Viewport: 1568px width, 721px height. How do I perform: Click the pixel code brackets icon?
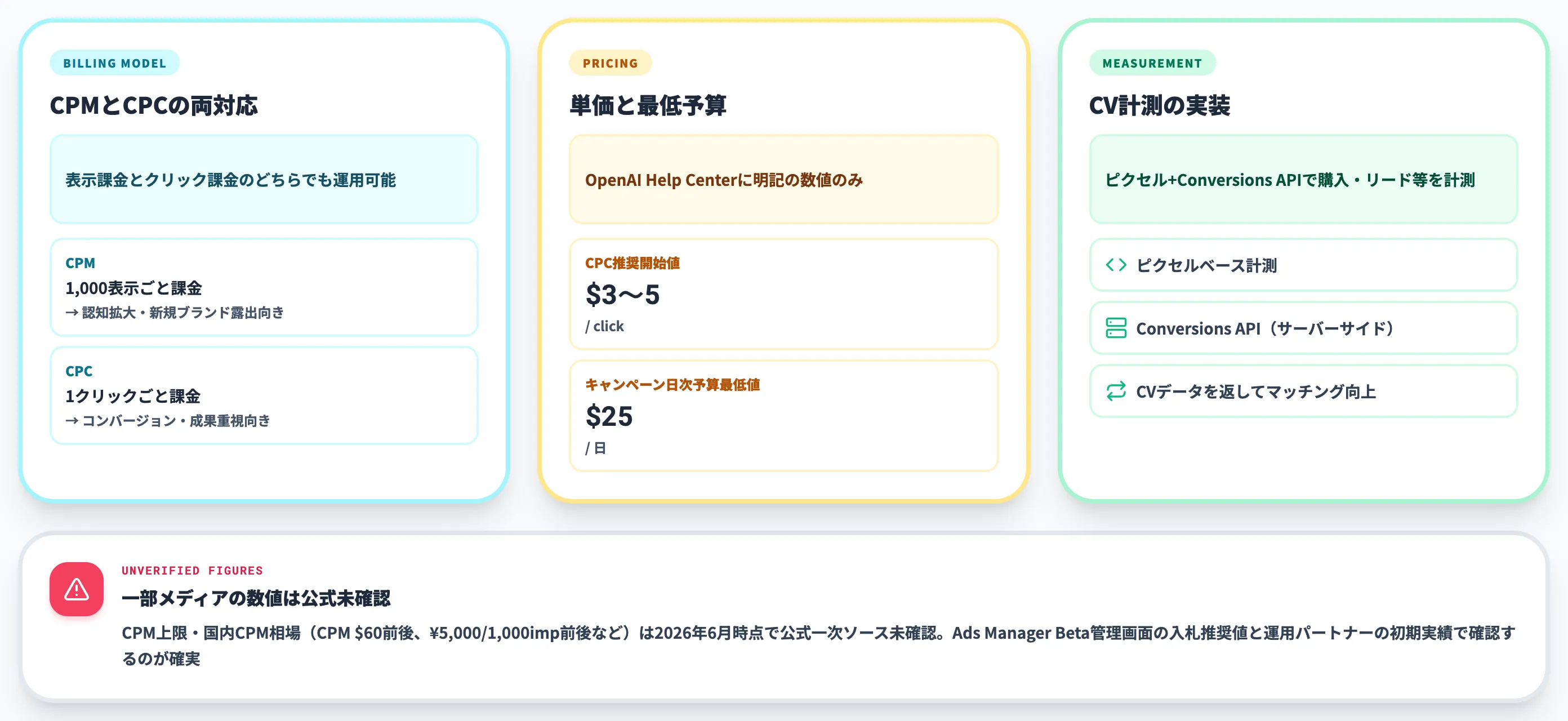pos(1116,265)
